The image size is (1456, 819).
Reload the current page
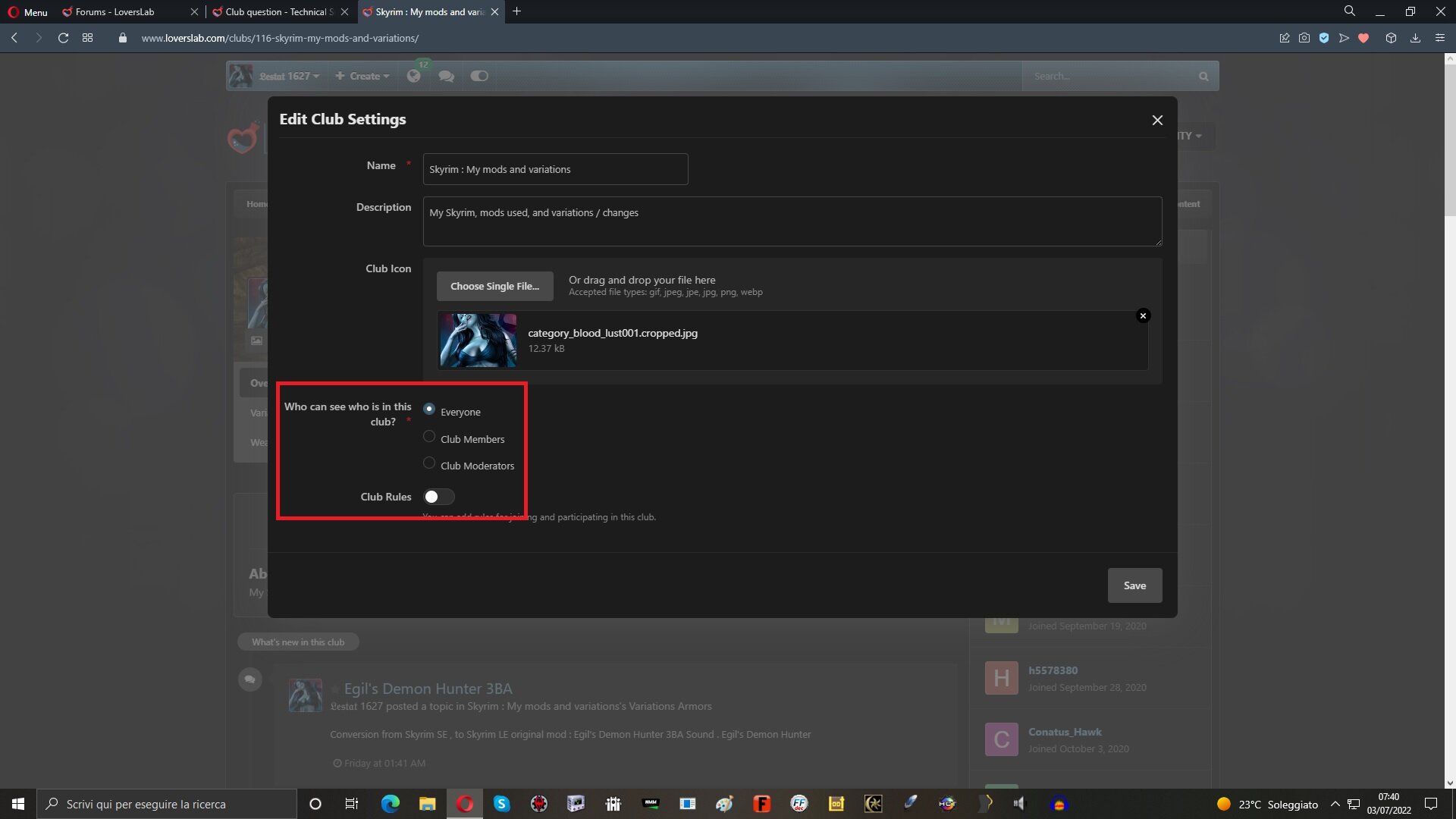[64, 38]
